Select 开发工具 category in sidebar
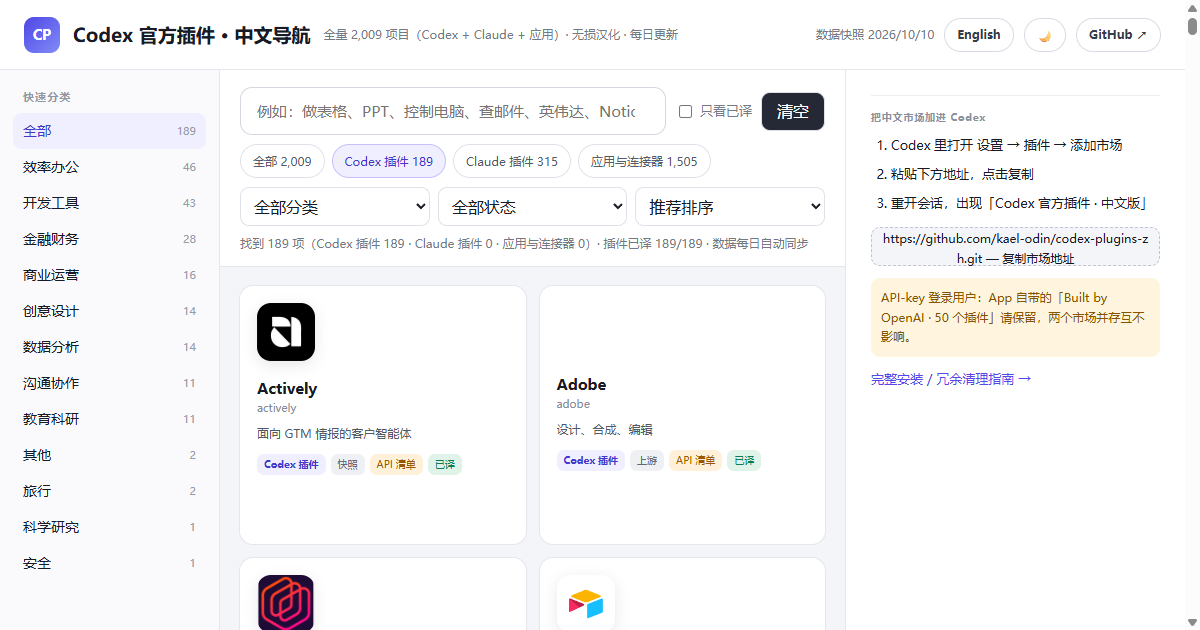Image resolution: width=1200 pixels, height=630 pixels. pyautogui.click(x=109, y=203)
